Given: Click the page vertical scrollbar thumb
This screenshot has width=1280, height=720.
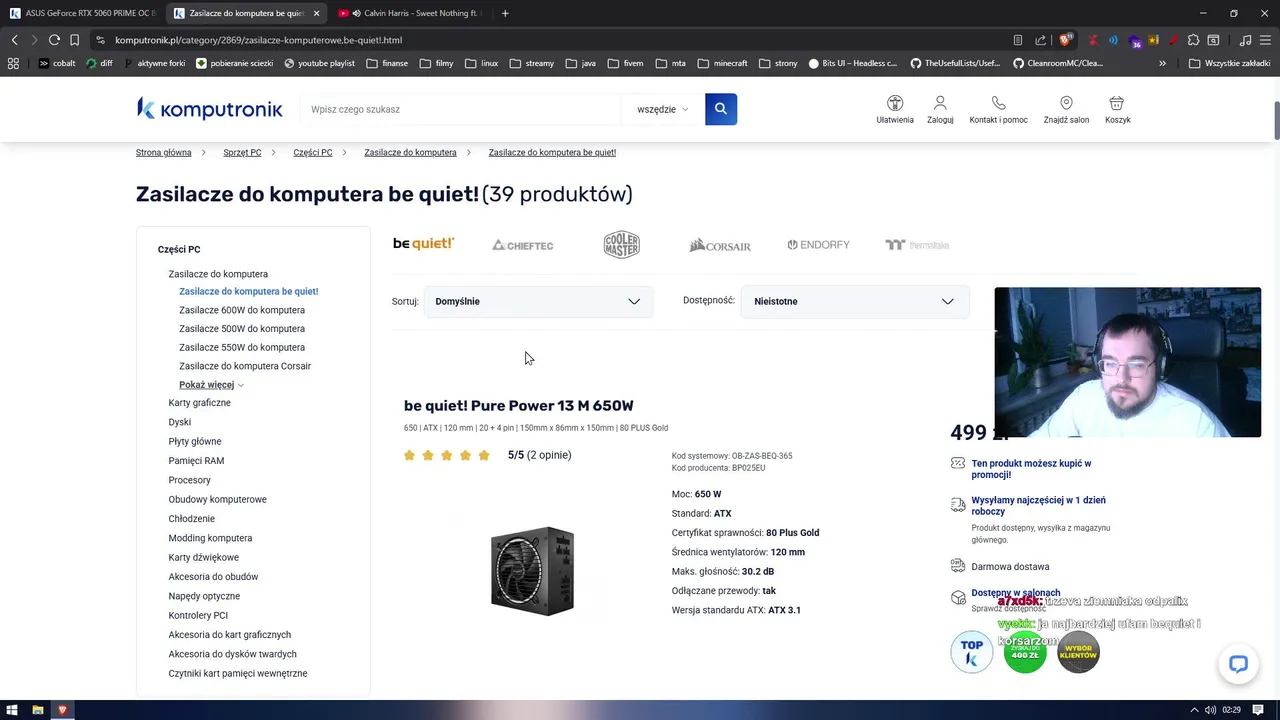Looking at the screenshot, I should pos(1276,120).
